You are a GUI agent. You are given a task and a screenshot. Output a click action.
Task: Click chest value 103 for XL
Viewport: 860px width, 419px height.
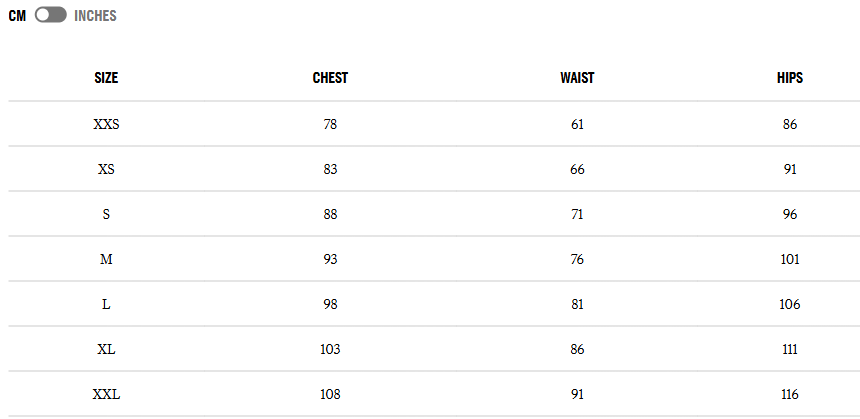pos(330,350)
